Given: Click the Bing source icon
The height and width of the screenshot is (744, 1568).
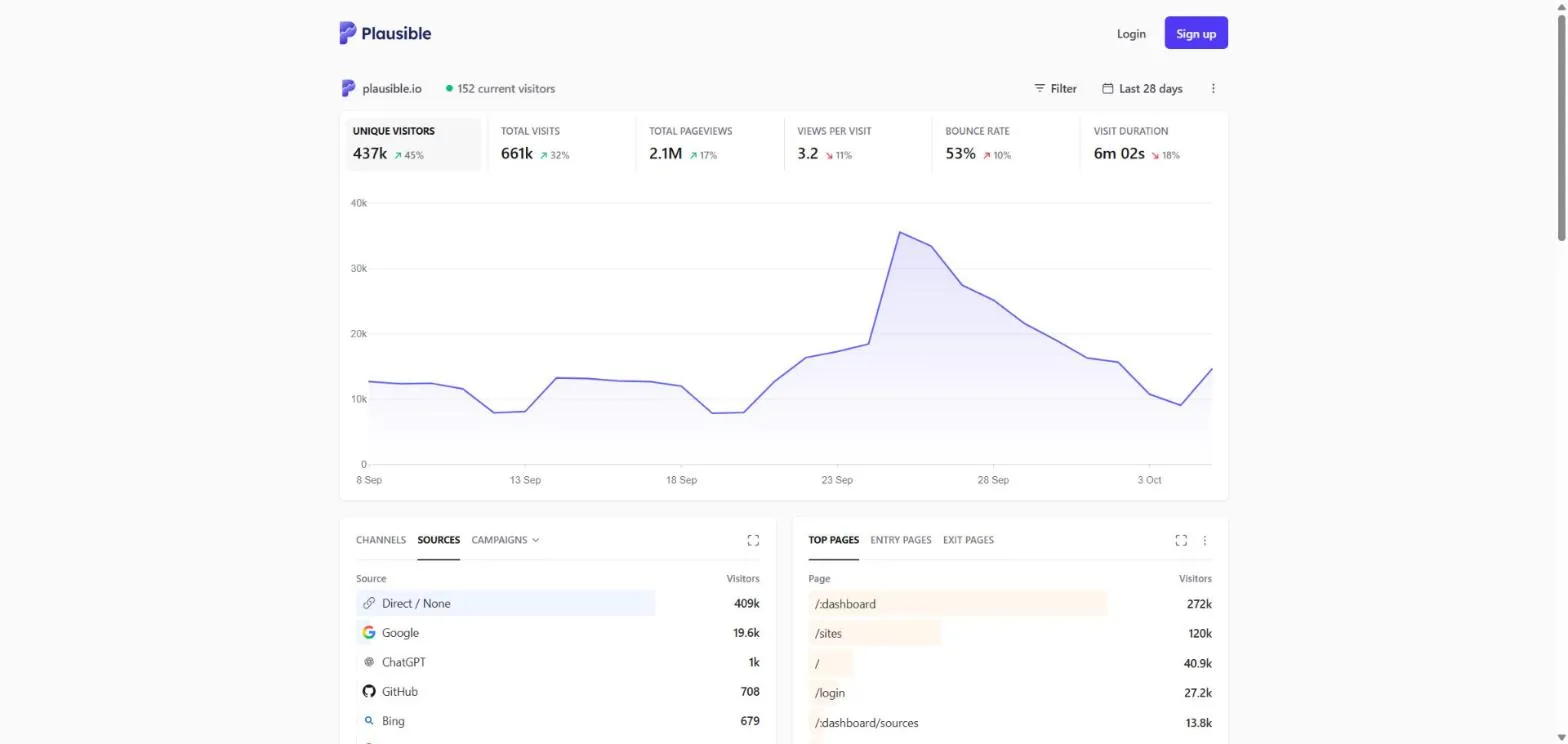Looking at the screenshot, I should [369, 720].
